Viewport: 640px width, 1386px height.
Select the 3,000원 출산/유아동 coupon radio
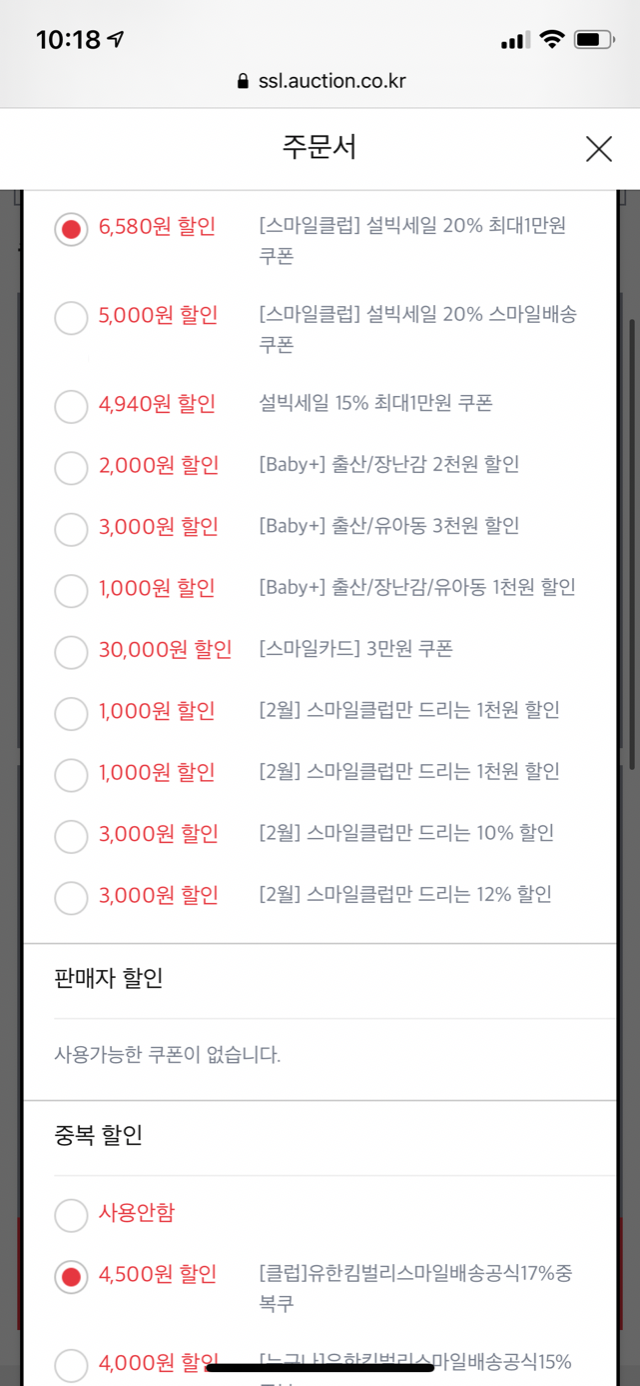(x=71, y=529)
